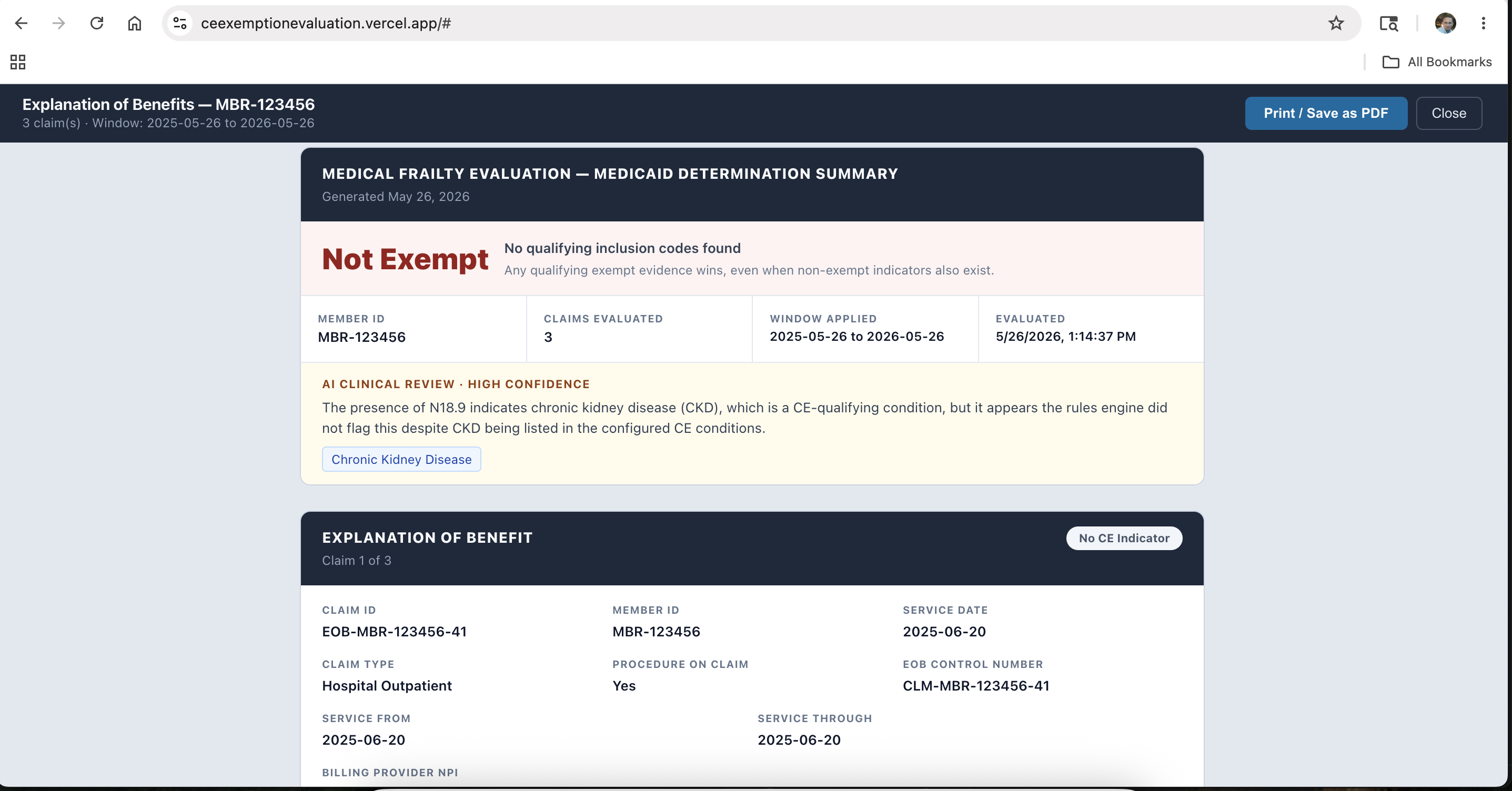Click the Service Date 2025-06-20 value
Viewport: 1512px width, 791px height.
[944, 632]
